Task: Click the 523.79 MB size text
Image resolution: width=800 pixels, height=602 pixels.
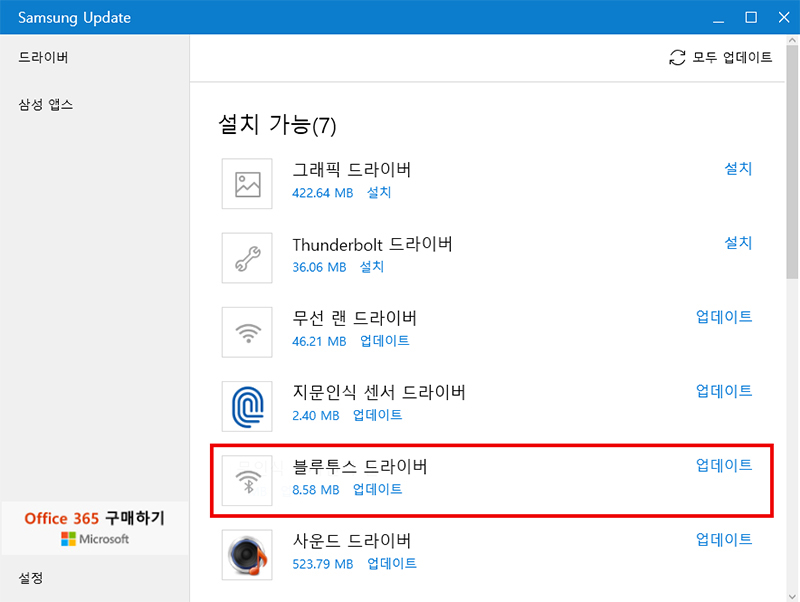Action: pyautogui.click(x=322, y=564)
